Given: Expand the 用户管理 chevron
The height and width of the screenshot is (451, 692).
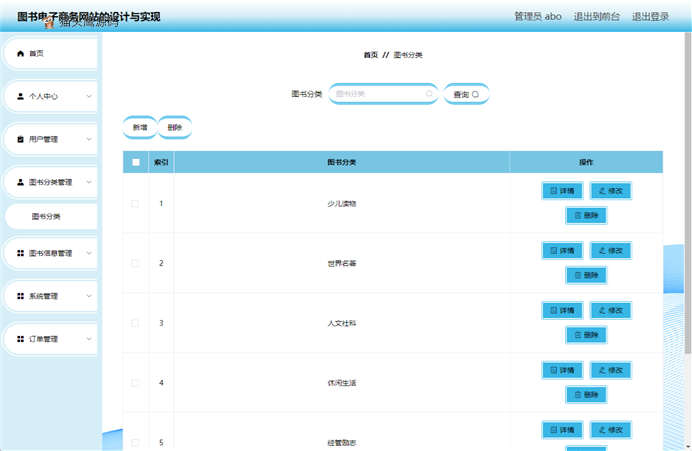Looking at the screenshot, I should coord(89,139).
